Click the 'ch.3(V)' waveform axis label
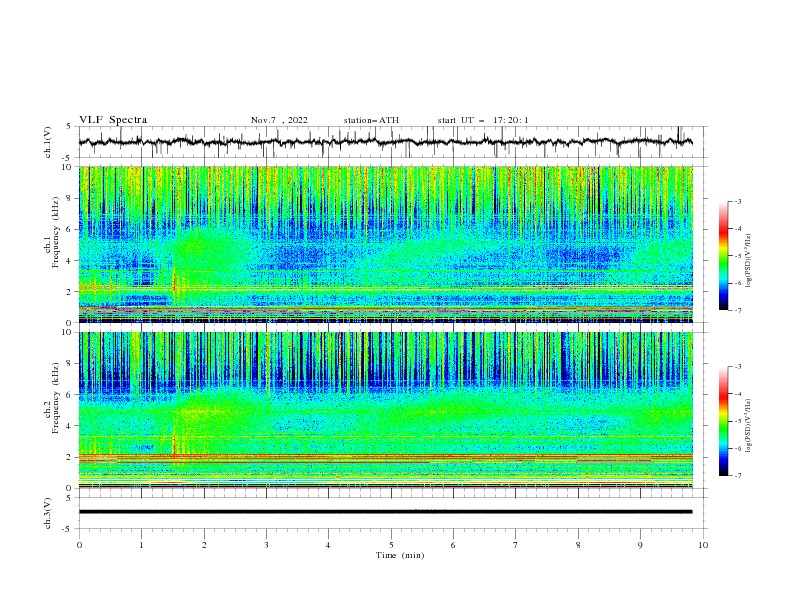The height and width of the screenshot is (612, 792). [48, 513]
